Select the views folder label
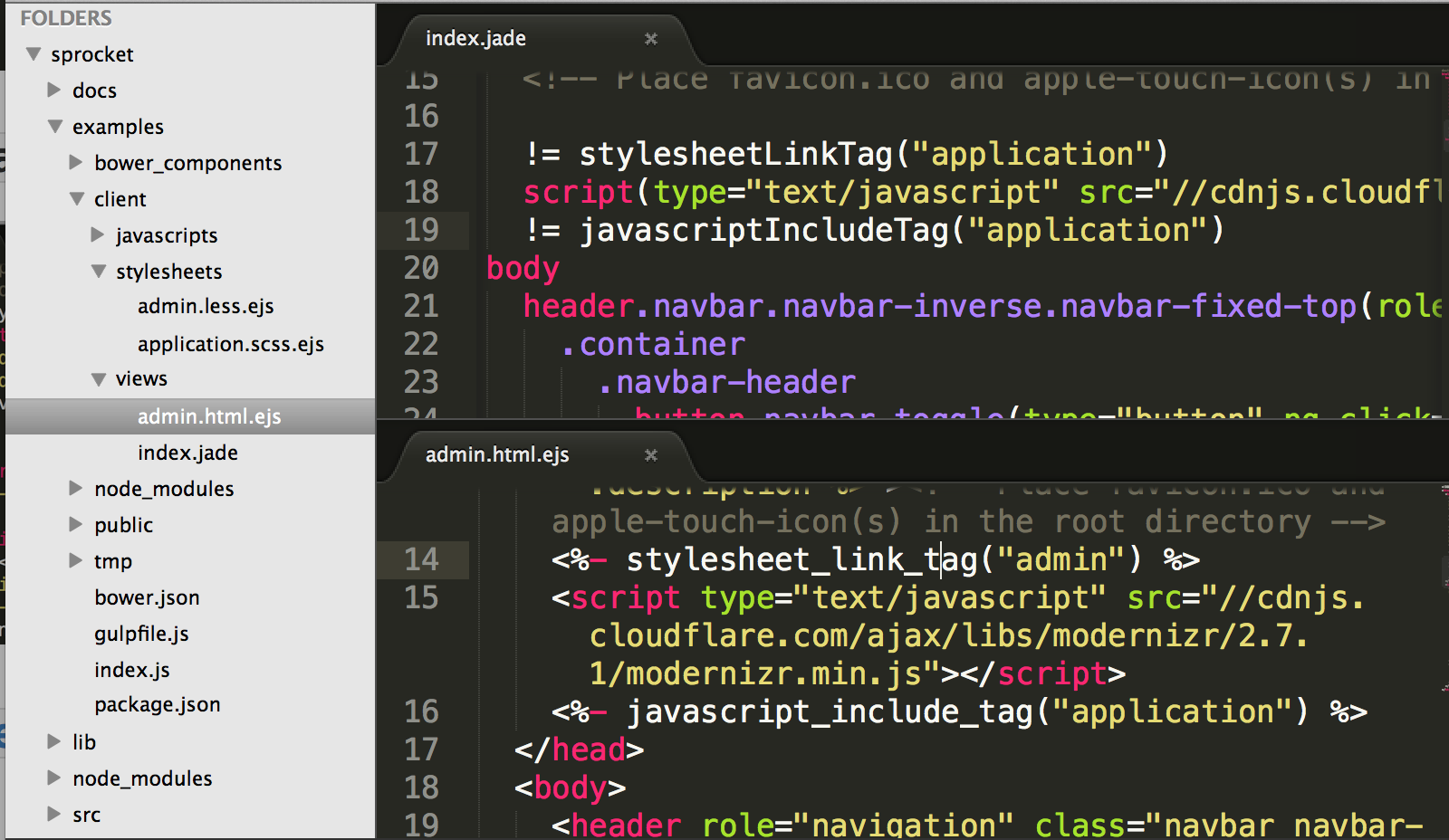 [x=141, y=379]
